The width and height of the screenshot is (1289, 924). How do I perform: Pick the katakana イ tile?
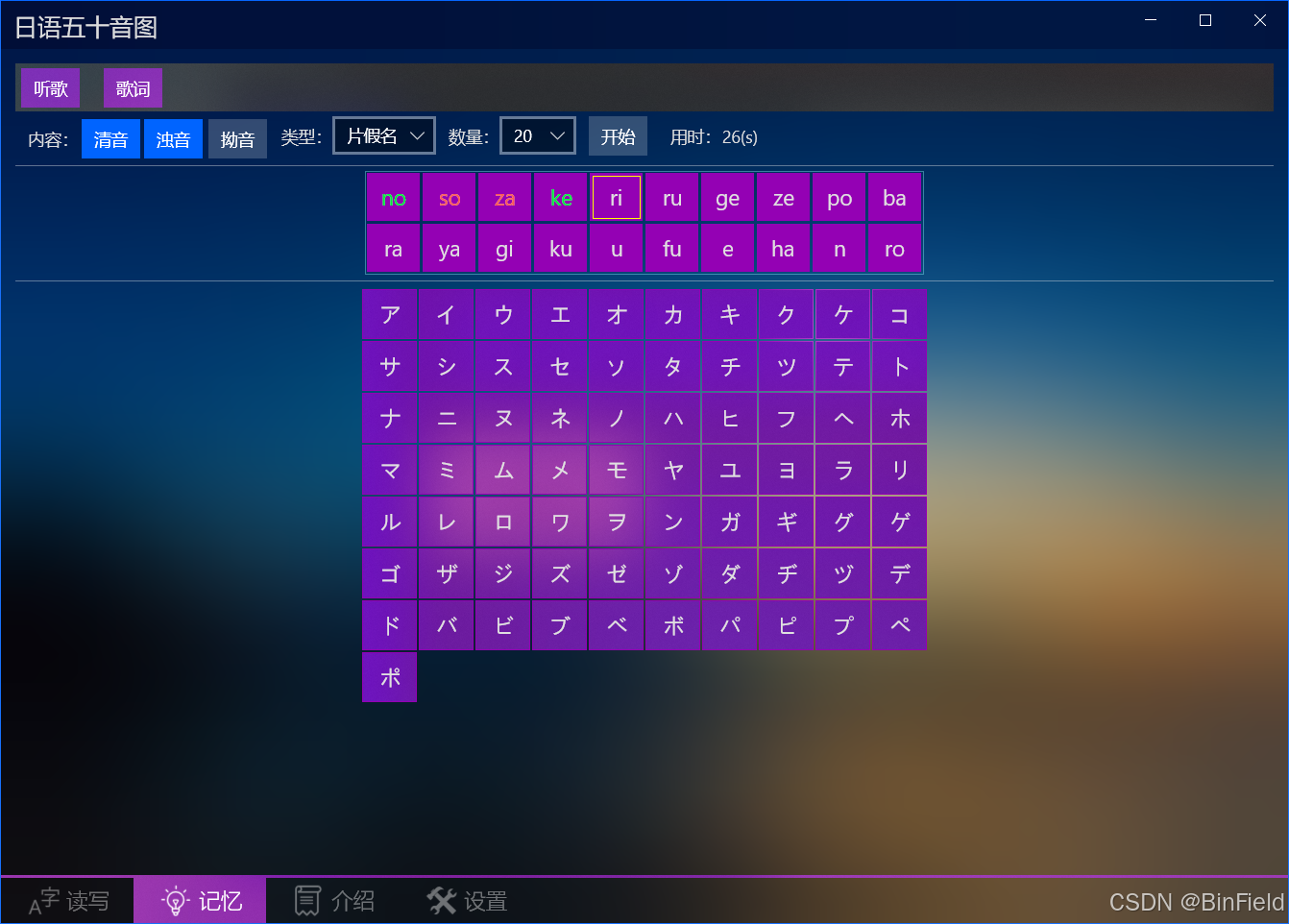(447, 314)
